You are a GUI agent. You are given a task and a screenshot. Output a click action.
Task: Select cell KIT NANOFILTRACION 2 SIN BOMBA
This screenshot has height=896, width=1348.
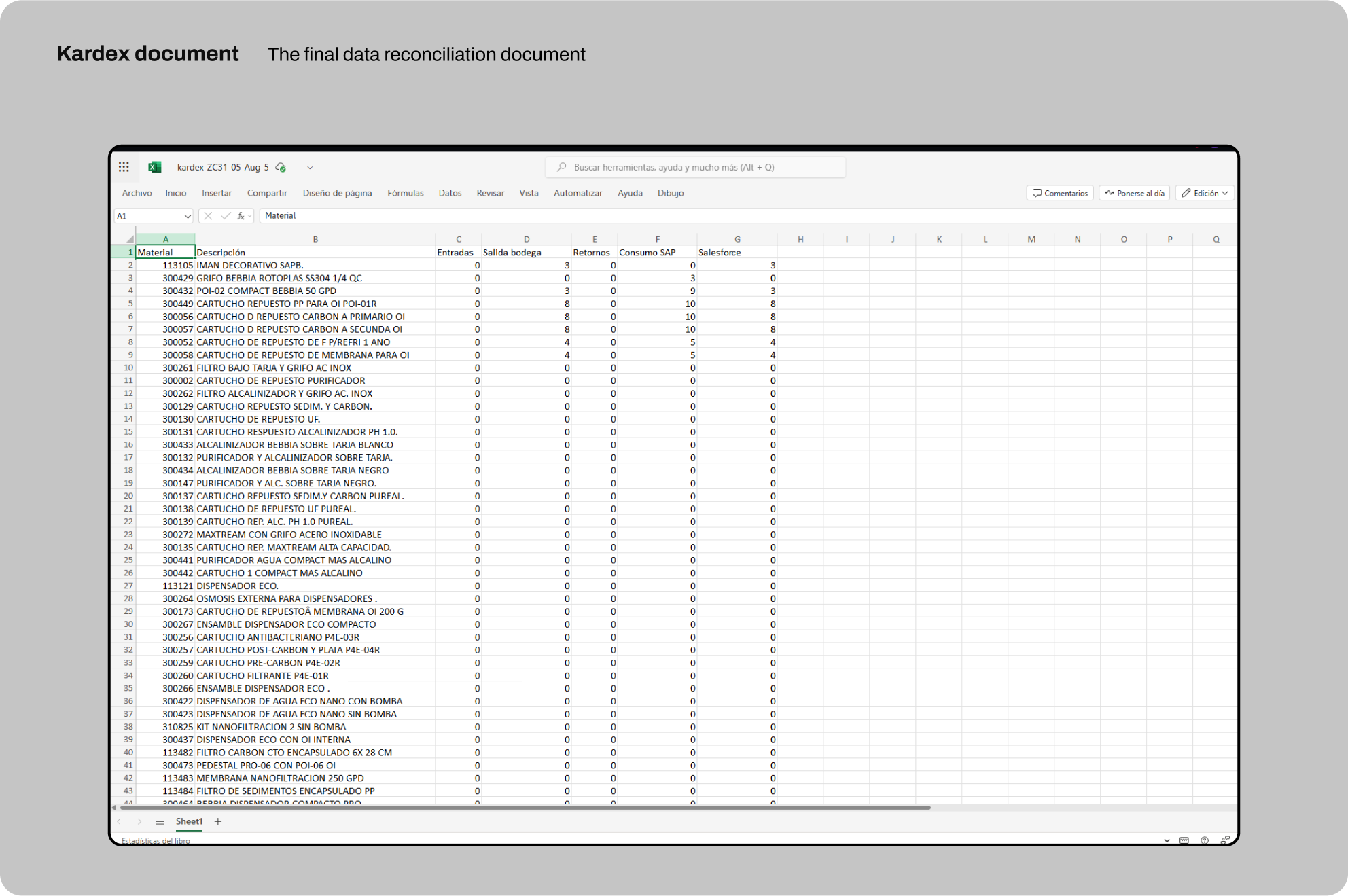point(315,727)
